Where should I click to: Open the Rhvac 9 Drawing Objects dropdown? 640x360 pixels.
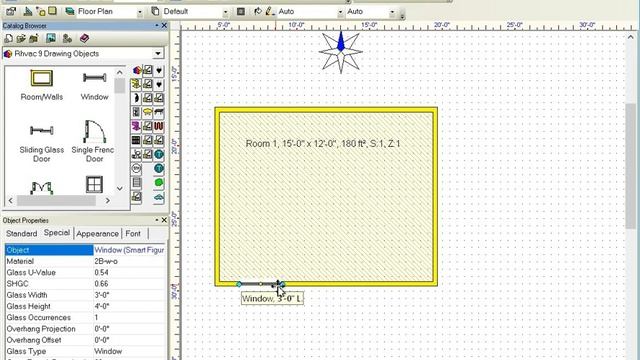click(x=158, y=53)
